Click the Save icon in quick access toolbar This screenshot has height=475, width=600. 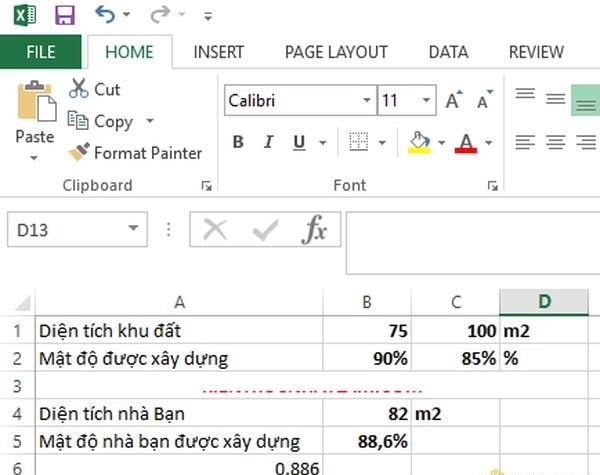65,15
